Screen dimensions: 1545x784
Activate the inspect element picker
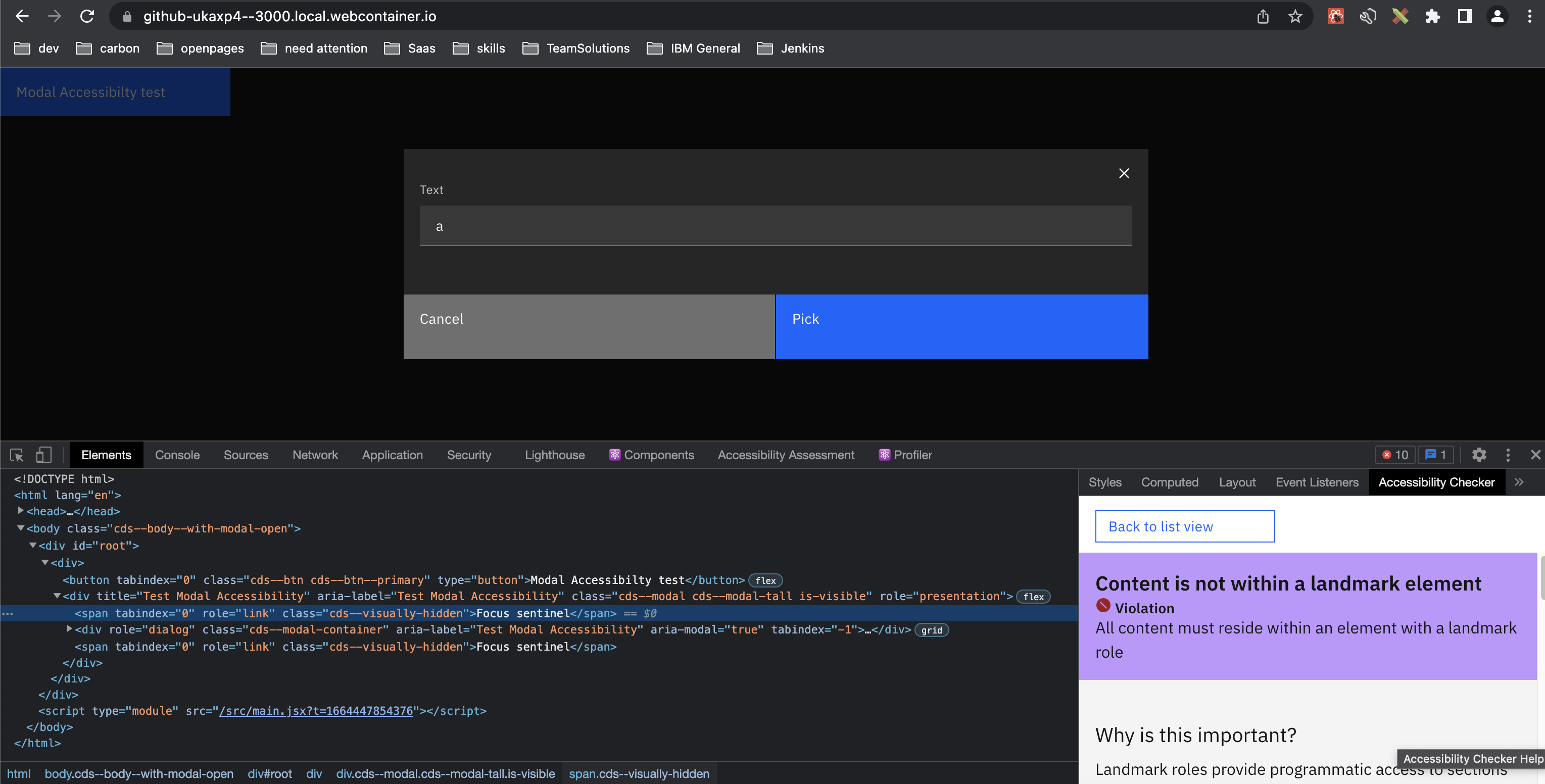[16, 455]
